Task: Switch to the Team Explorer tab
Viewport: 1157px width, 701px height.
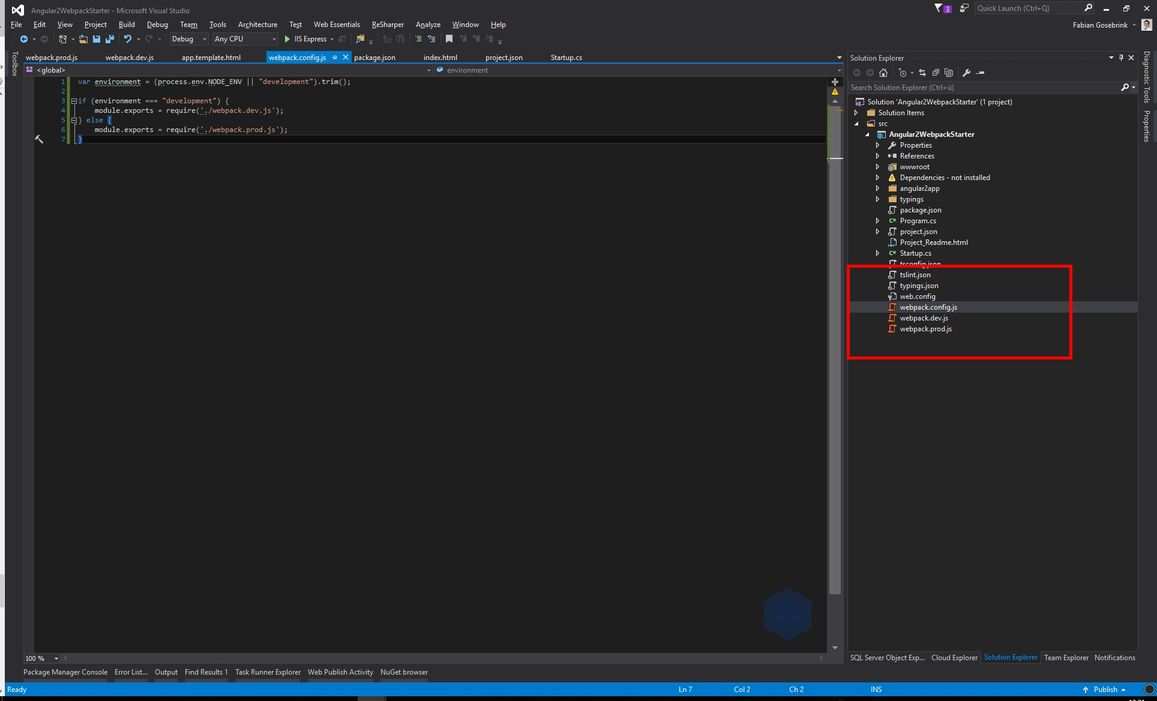Action: 1066,657
